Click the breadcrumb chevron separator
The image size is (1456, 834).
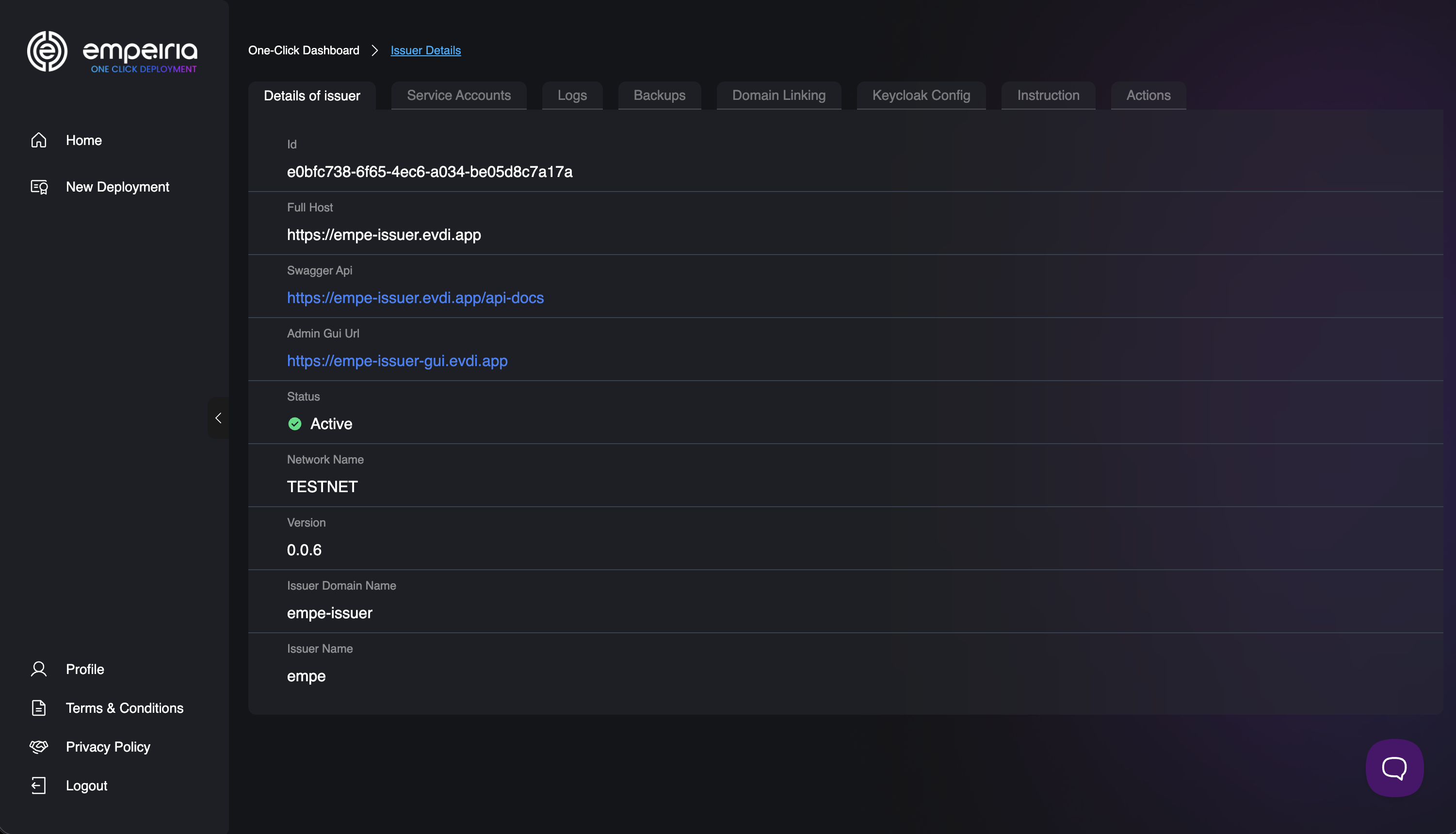(x=374, y=50)
